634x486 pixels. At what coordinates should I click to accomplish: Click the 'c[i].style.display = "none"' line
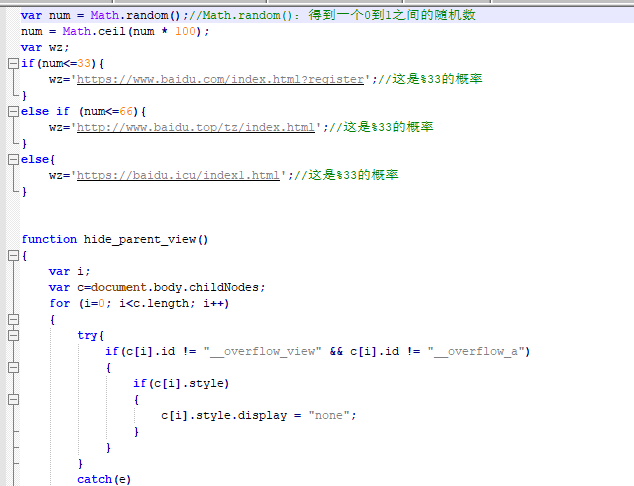pyautogui.click(x=259, y=416)
